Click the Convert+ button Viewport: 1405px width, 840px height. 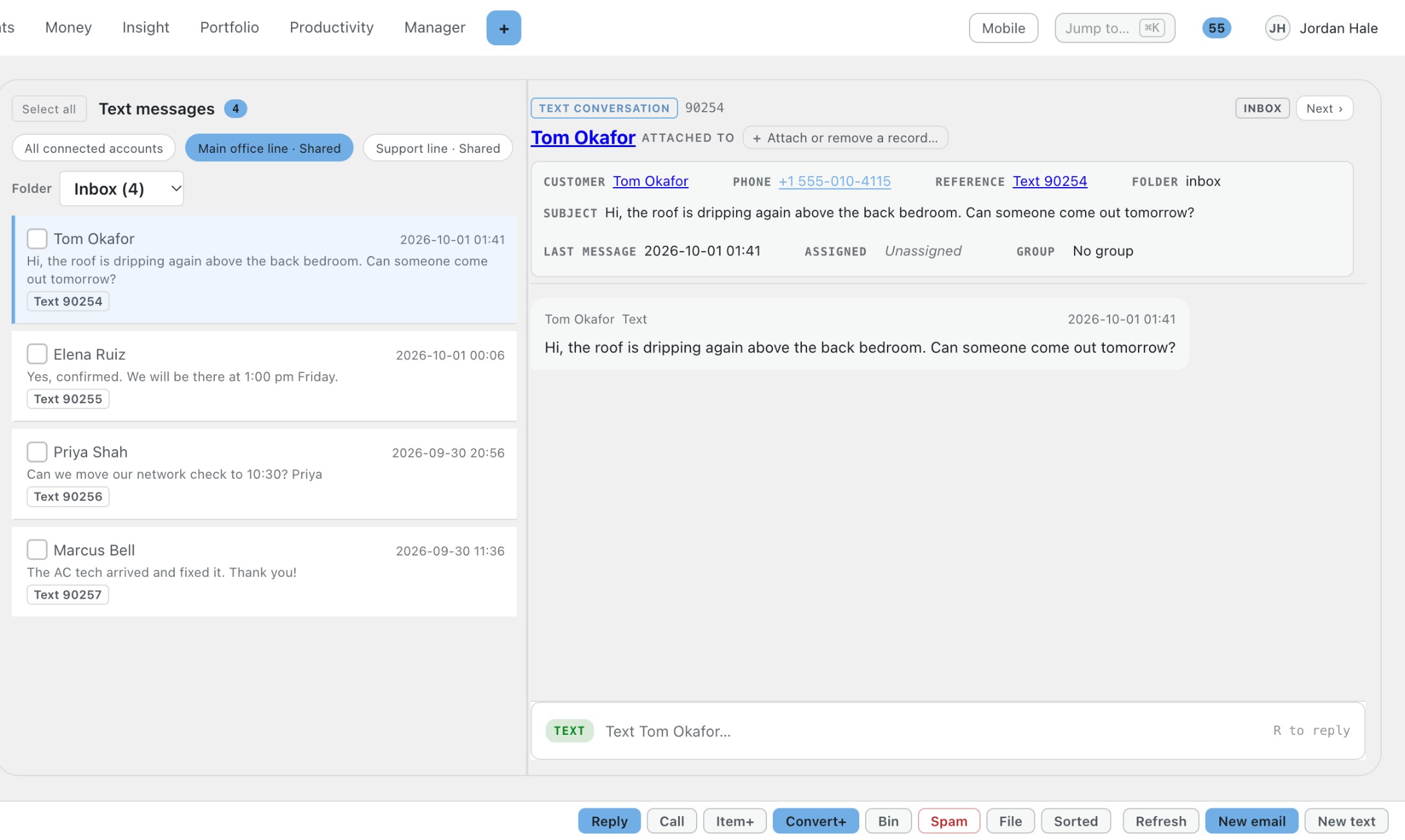[815, 821]
